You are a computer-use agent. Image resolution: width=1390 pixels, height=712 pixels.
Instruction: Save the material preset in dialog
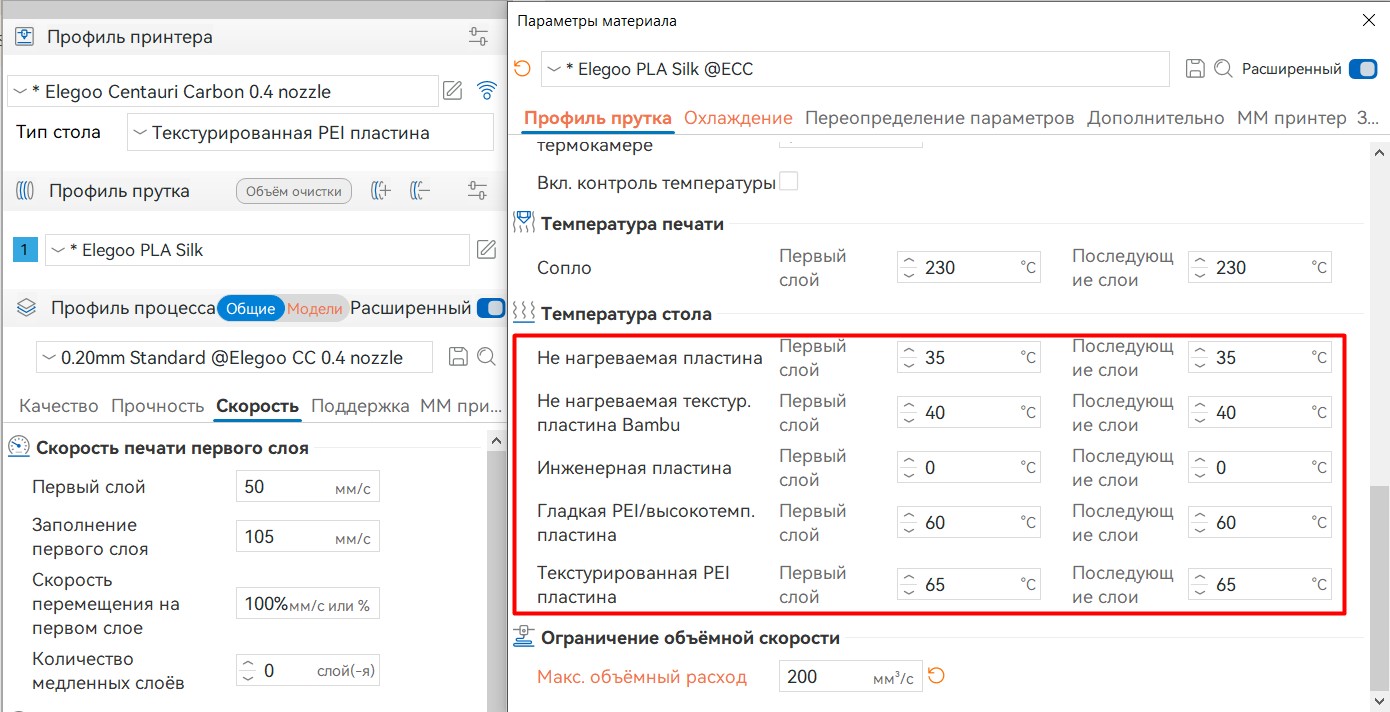point(1194,69)
